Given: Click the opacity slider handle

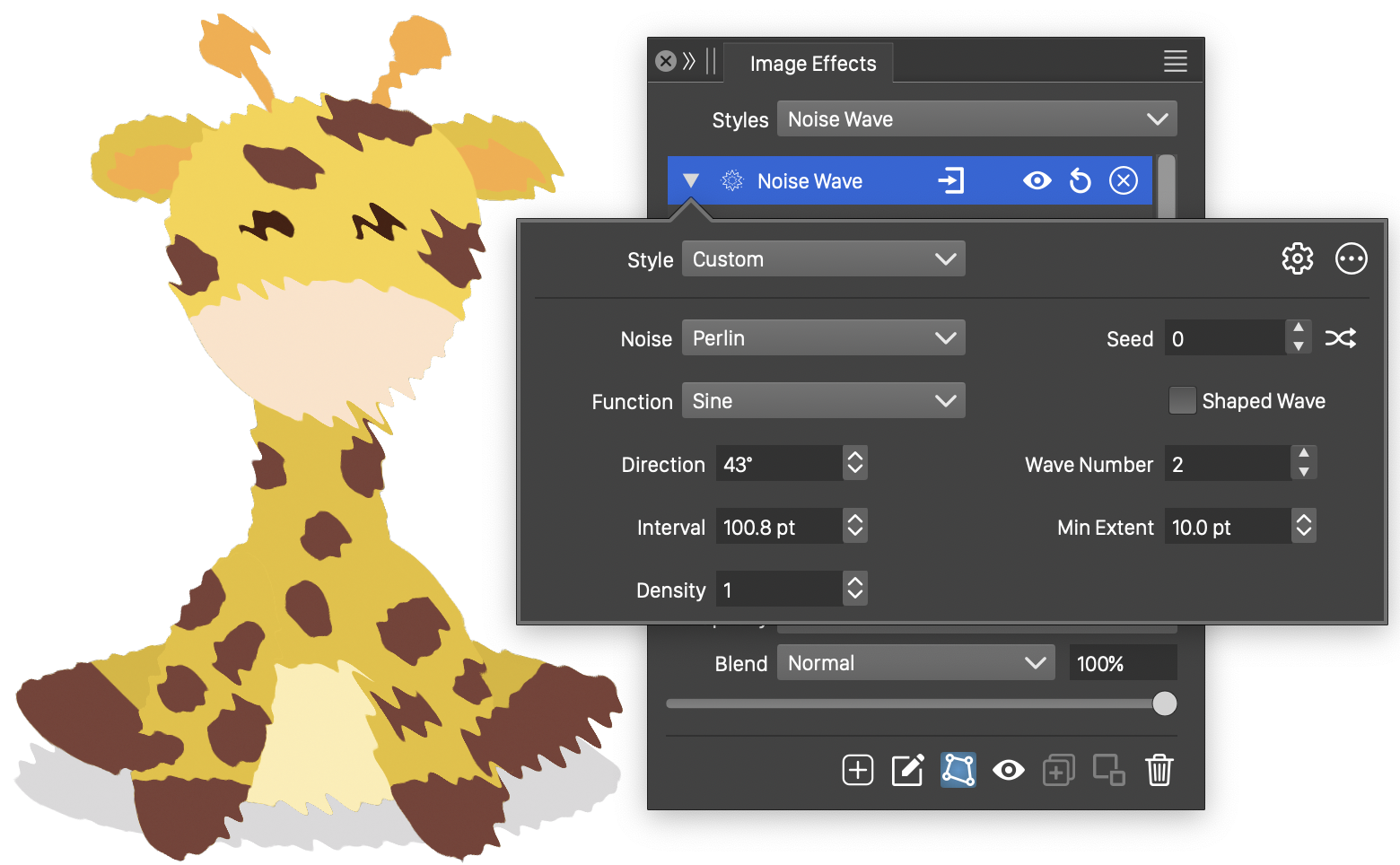Looking at the screenshot, I should 1164,703.
